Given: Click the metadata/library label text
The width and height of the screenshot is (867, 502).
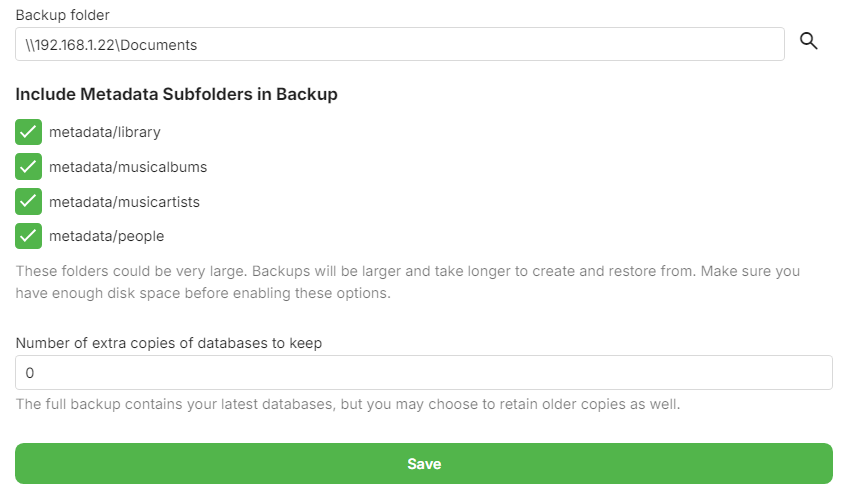Looking at the screenshot, I should coord(105,132).
